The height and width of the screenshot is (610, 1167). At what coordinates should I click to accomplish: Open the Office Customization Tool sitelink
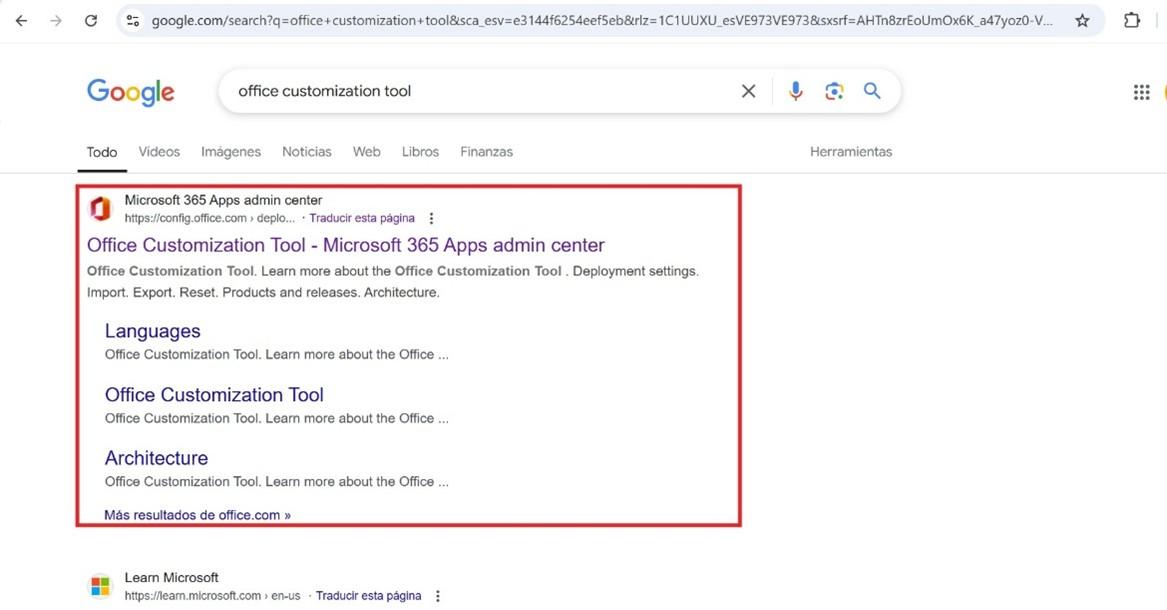214,394
